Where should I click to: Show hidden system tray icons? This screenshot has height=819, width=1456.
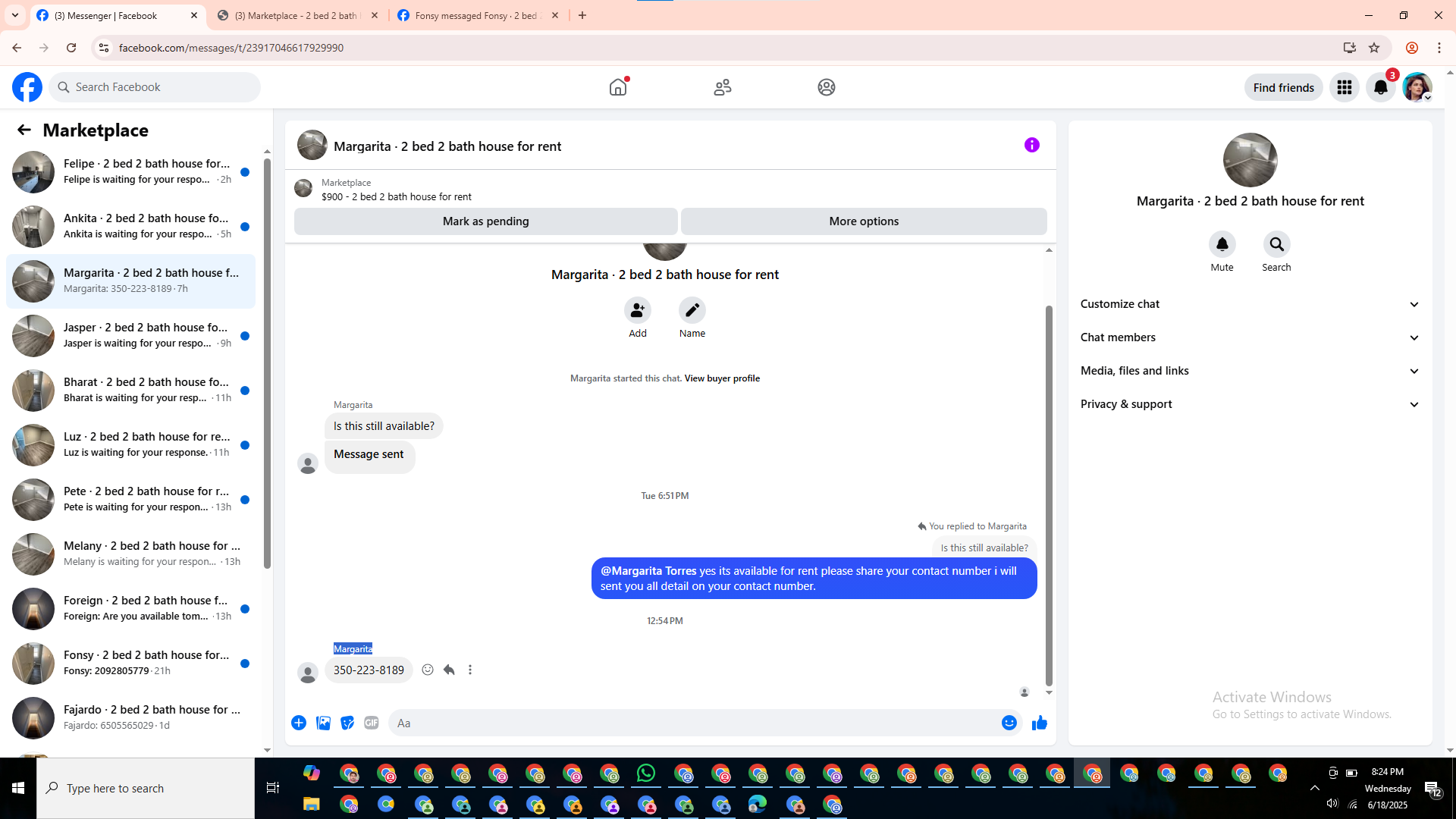point(1315,788)
